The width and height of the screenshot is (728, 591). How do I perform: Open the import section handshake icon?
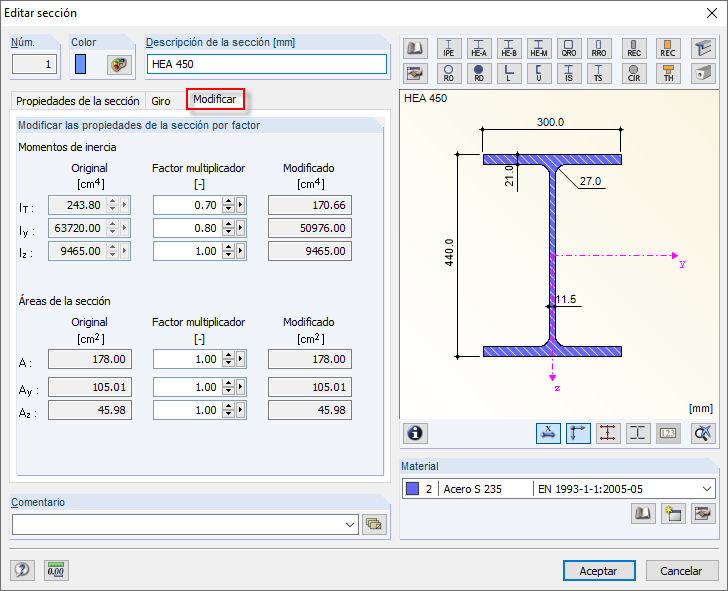[415, 73]
